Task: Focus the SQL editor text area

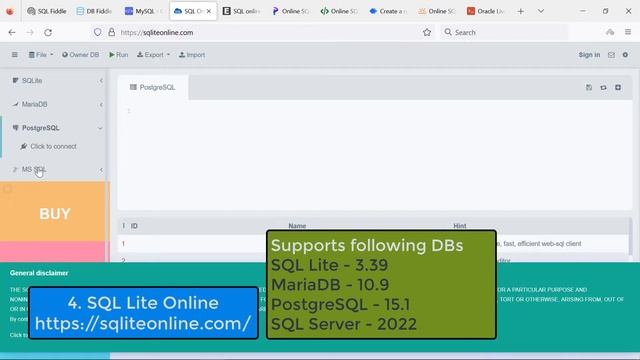Action: tap(375, 154)
